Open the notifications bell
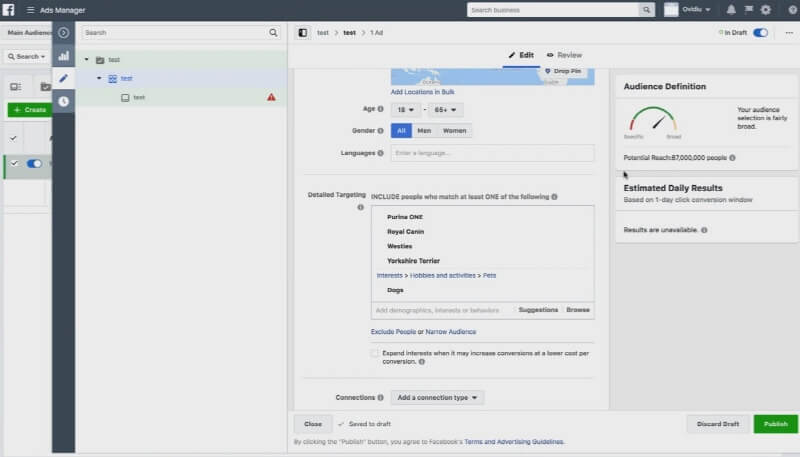 (x=731, y=10)
